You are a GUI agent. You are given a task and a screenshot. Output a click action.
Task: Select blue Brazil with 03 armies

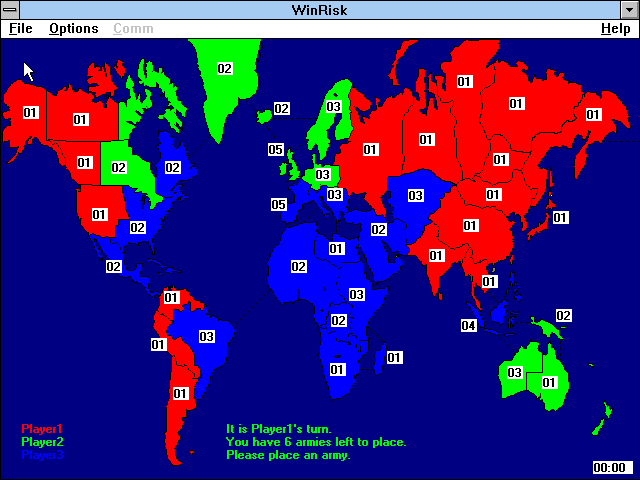tap(207, 336)
